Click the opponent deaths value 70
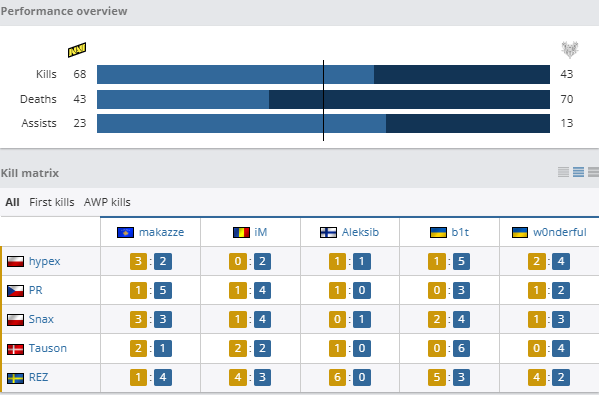Screen dimensions: 599x395 pyautogui.click(x=567, y=99)
